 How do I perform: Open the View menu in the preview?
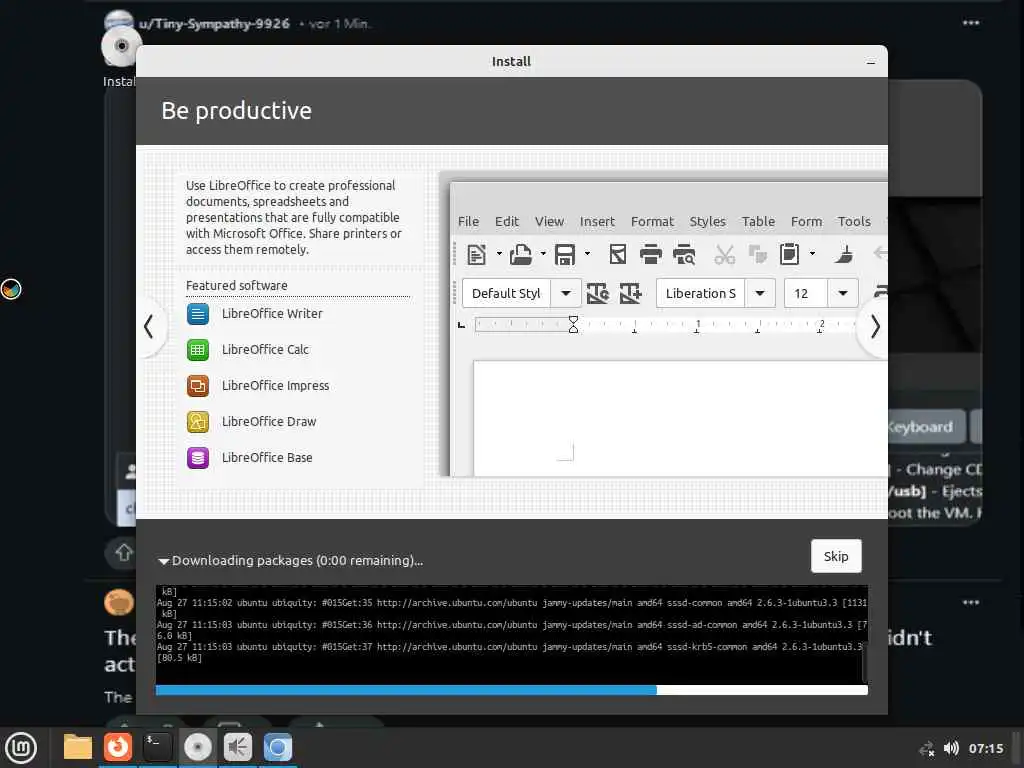[549, 221]
